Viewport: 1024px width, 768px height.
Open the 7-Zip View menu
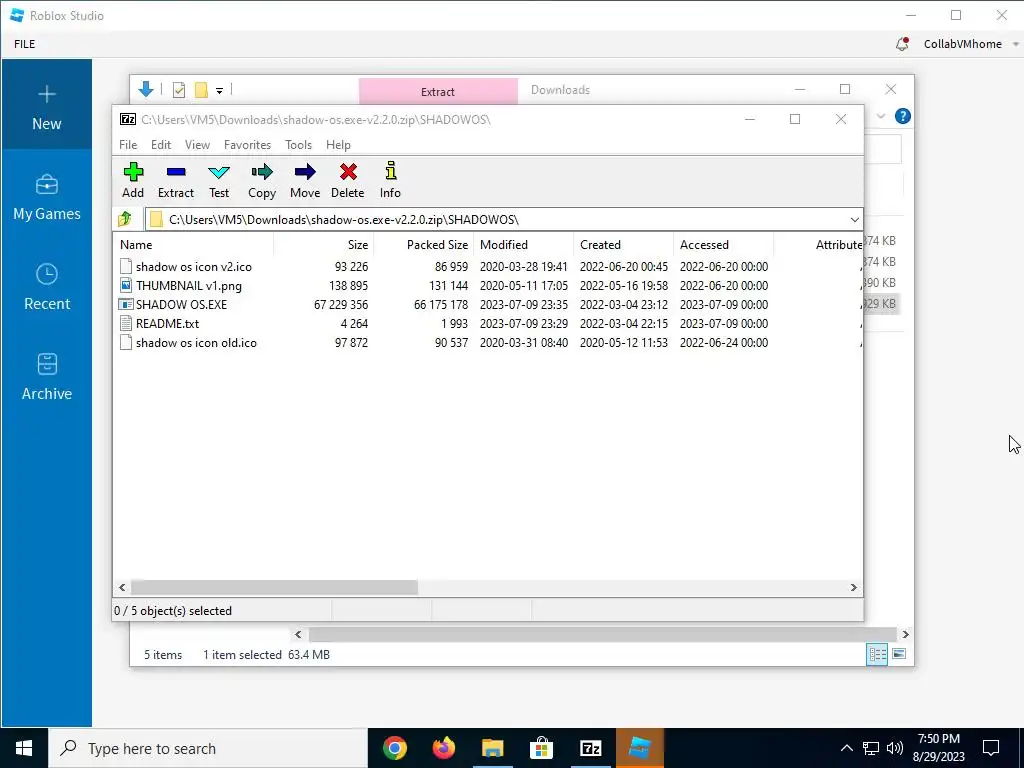point(197,145)
